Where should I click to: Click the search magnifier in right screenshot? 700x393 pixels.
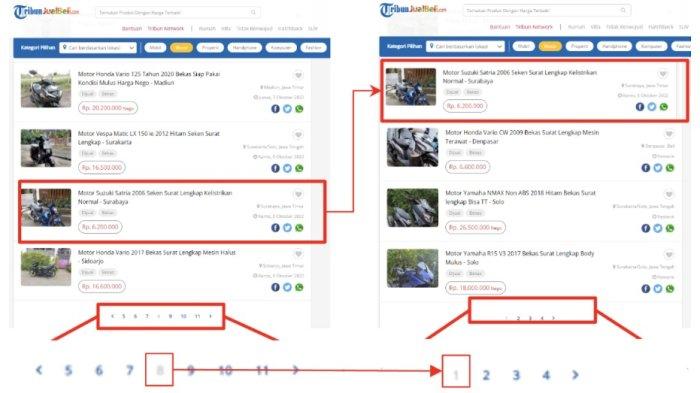pos(623,10)
